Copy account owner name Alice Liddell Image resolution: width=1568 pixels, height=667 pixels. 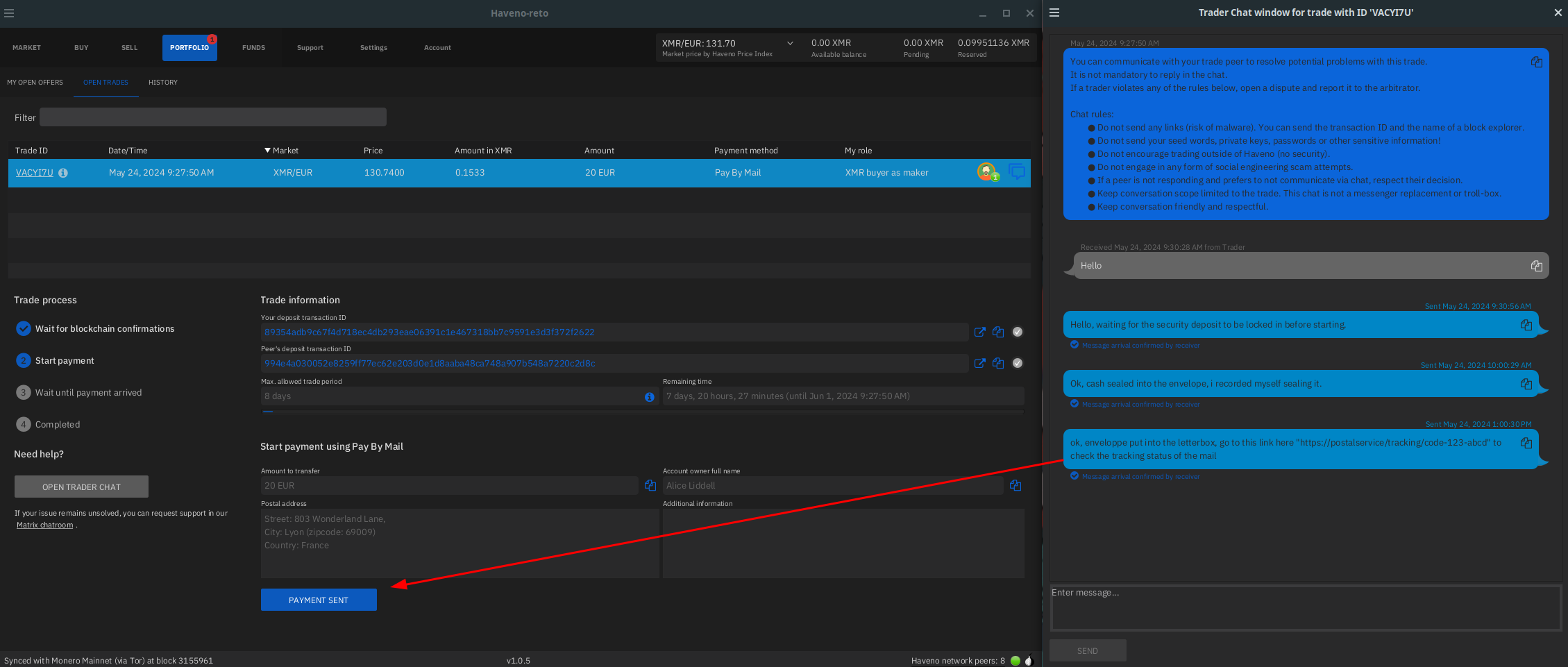coord(1015,486)
